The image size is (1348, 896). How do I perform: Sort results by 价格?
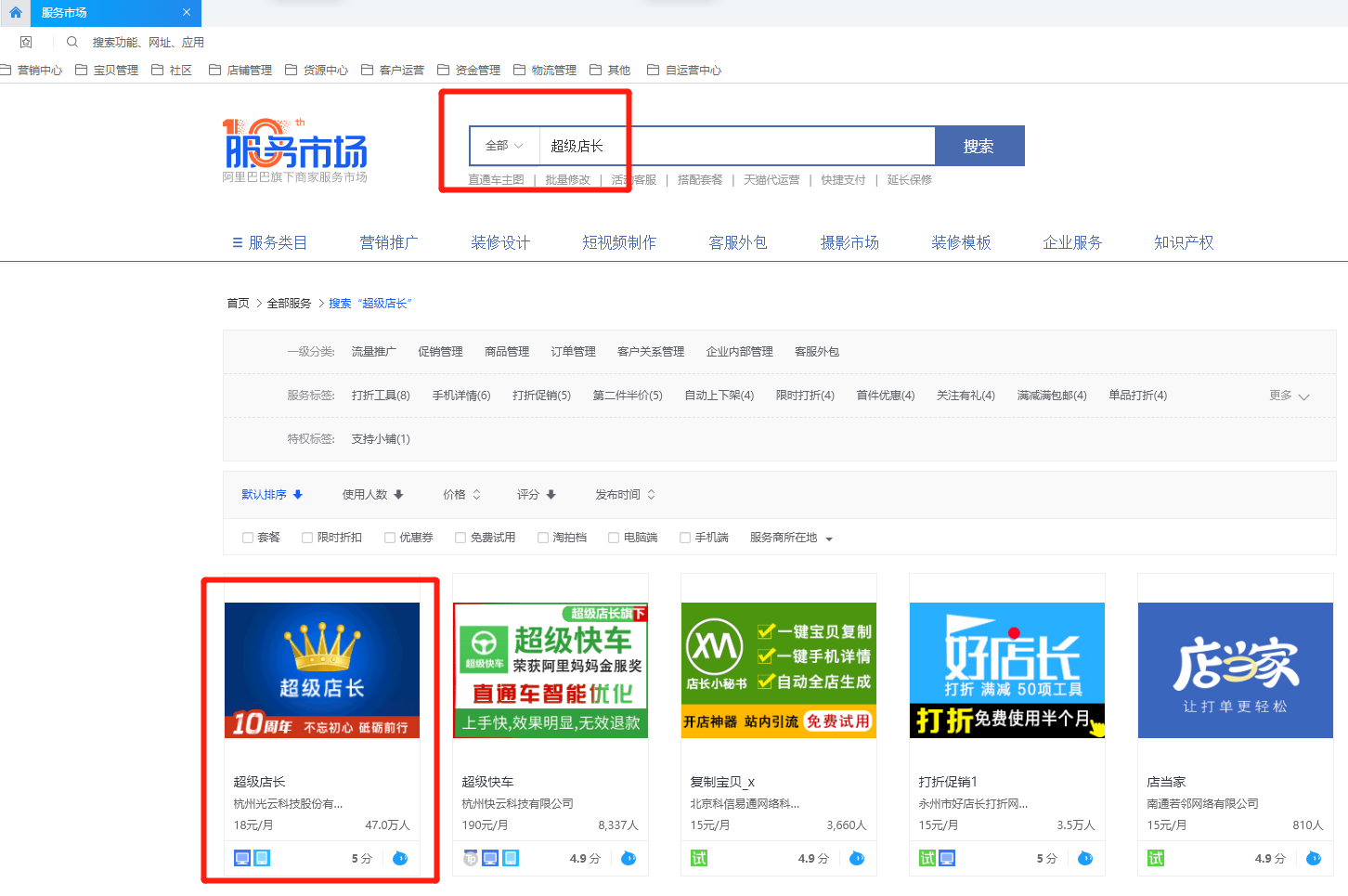click(x=461, y=495)
